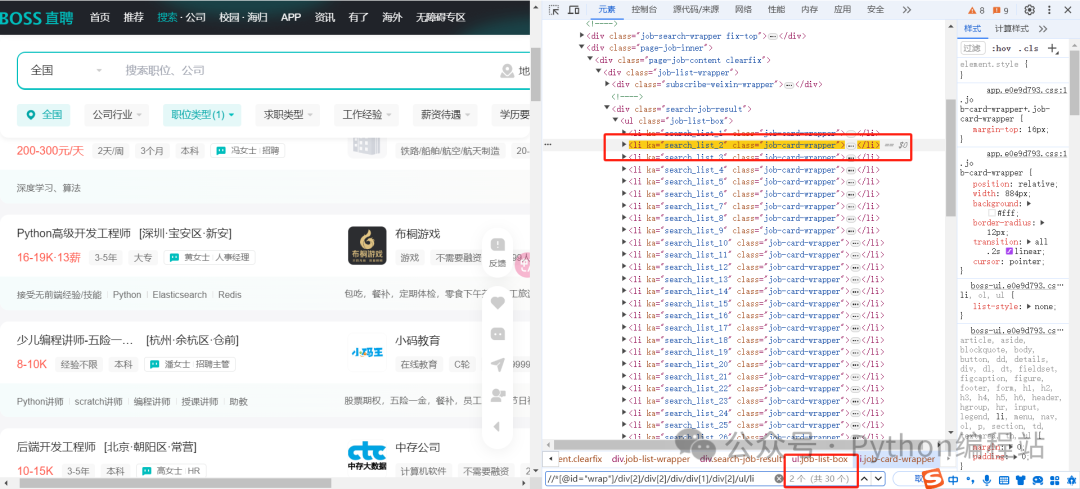The image size is (1080, 489).
Task: Open DevTools settings gear
Action: (x=1030, y=10)
